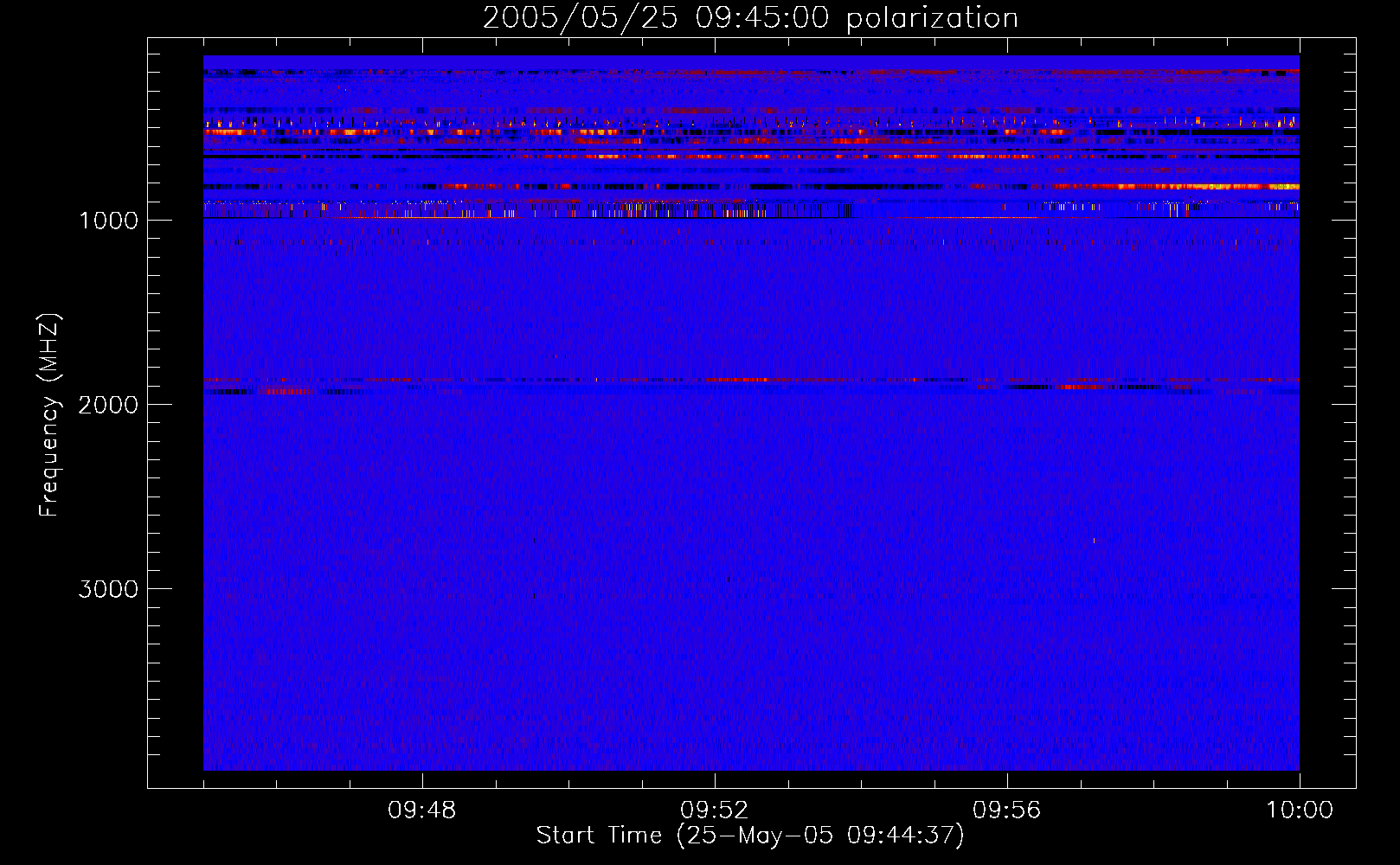Select the 'Start Time (25-May-05 09:44:37)' label
The width and height of the screenshot is (1400, 865).
[x=750, y=836]
